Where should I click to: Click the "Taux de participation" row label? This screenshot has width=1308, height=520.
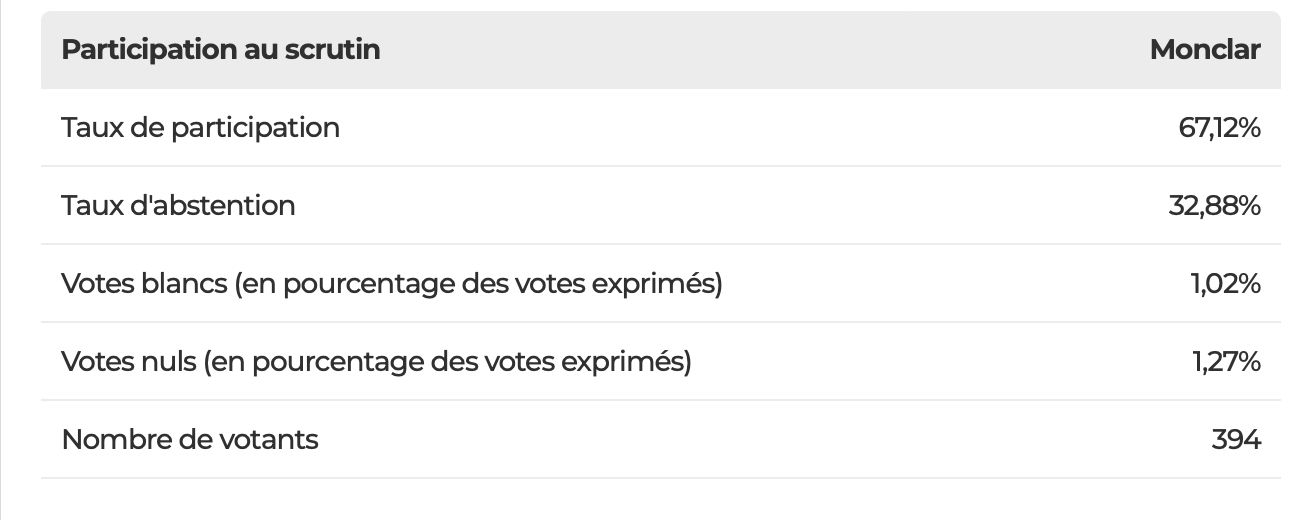pyautogui.click(x=201, y=128)
